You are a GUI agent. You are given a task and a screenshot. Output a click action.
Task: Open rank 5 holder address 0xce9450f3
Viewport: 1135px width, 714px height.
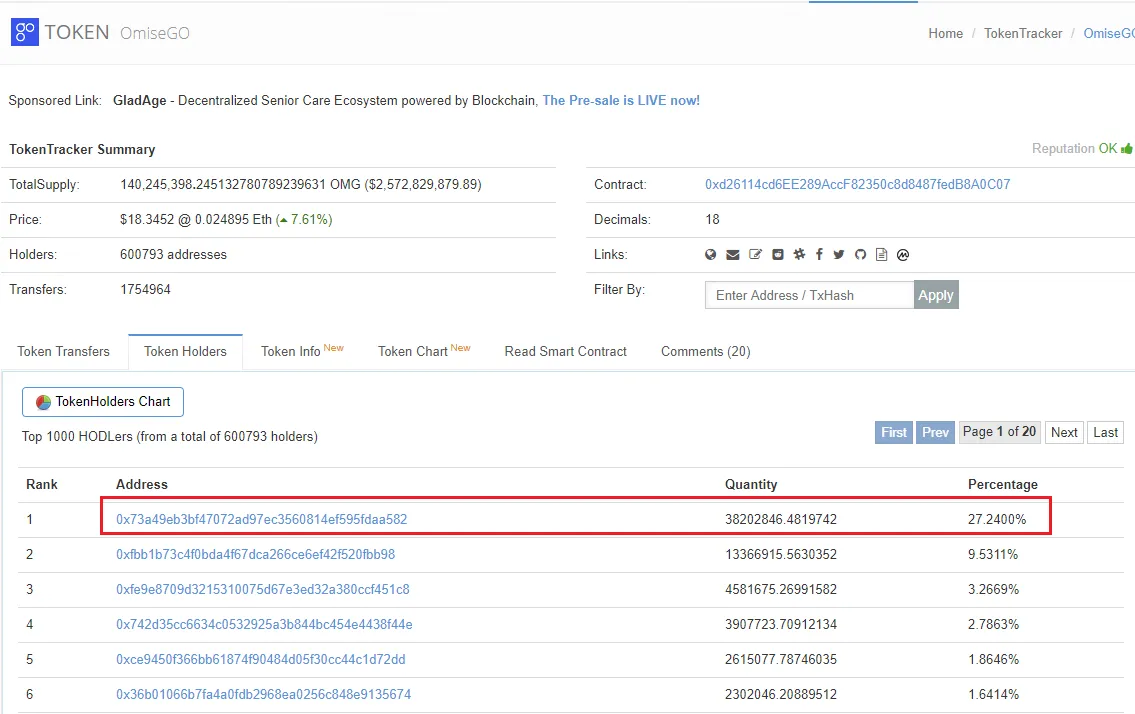point(261,659)
